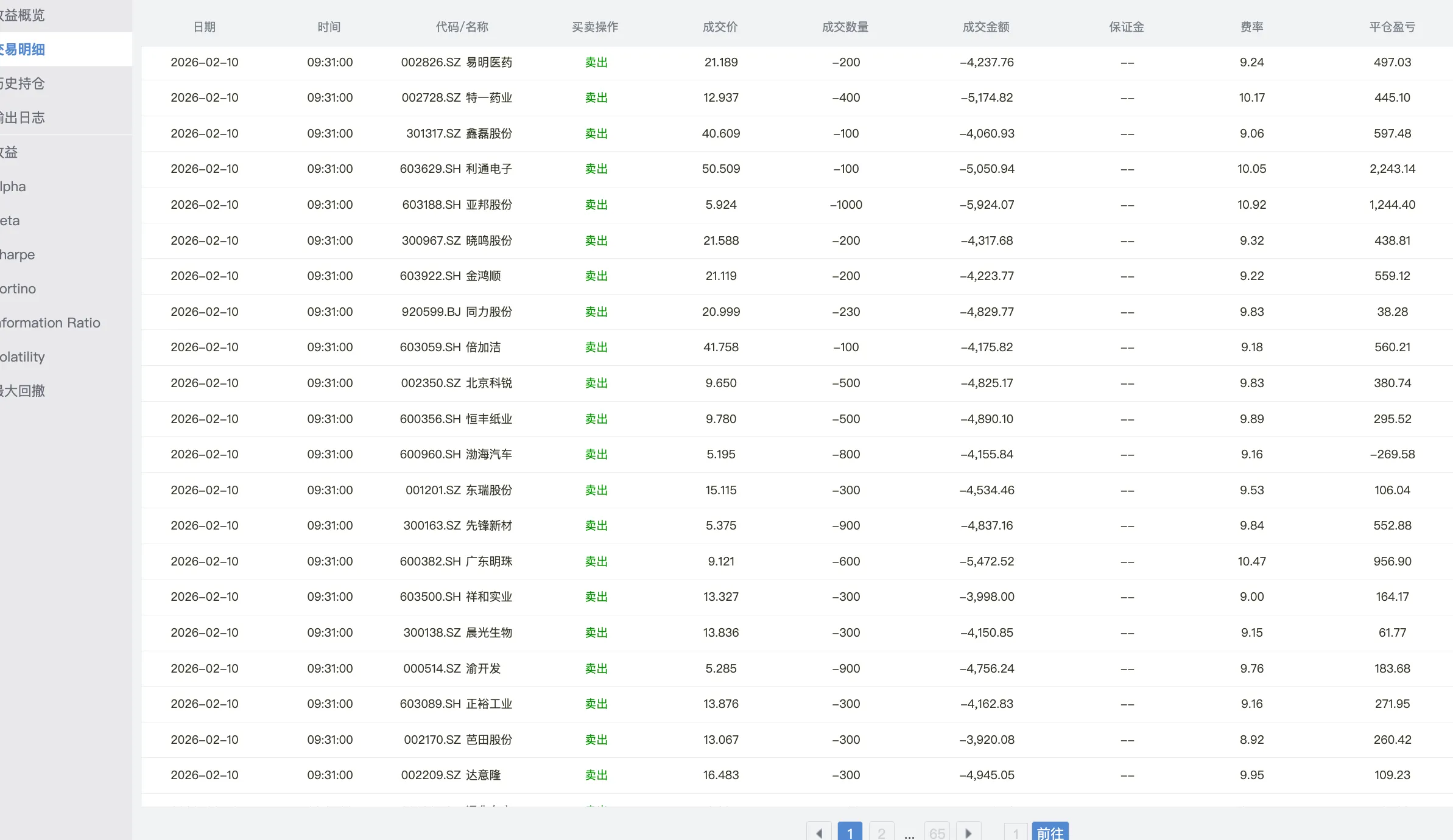The width and height of the screenshot is (1453, 840).
Task: Go to page 2 in pagination
Action: (x=881, y=832)
